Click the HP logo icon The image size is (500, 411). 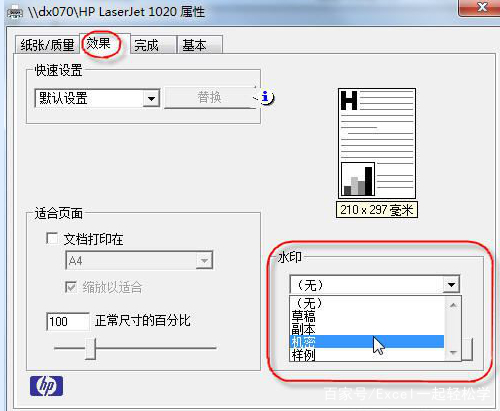46,386
